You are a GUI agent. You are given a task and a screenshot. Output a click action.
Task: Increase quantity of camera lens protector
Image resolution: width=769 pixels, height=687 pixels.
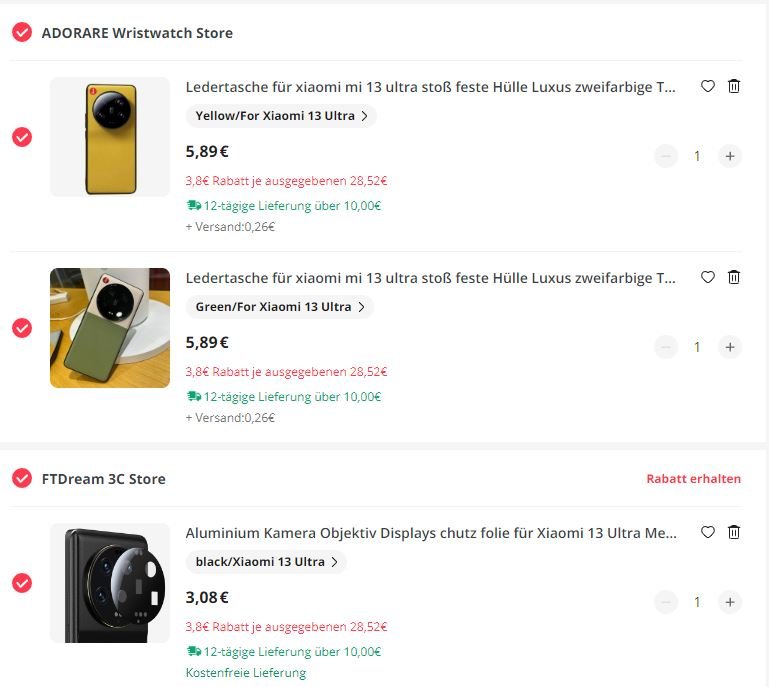coord(730,602)
